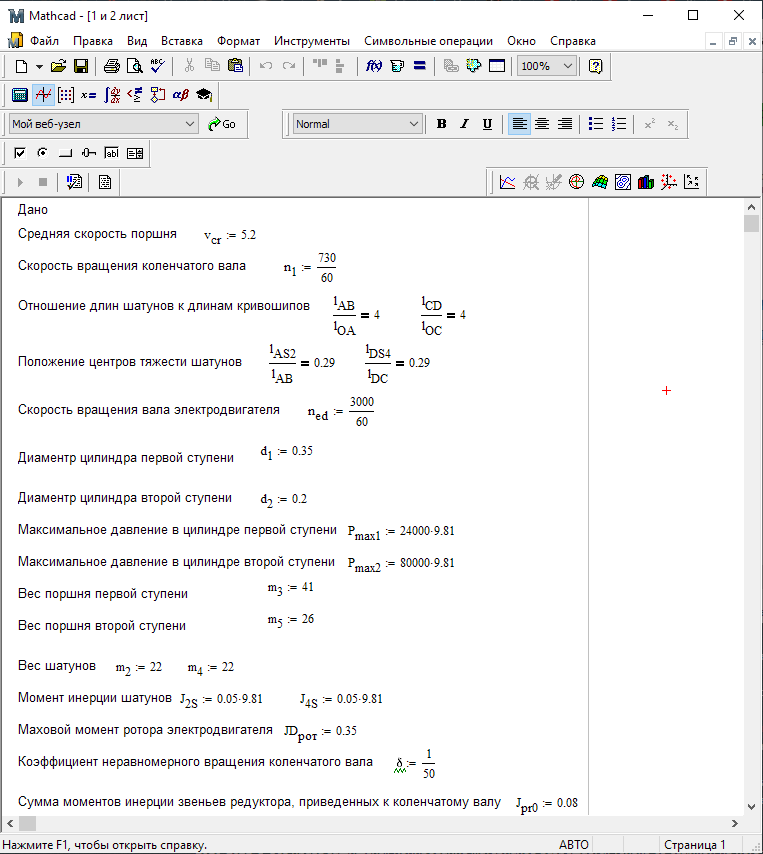Expand the 'Мой веб-узел' address dropdown
Image resolution: width=763 pixels, height=854 pixels.
click(190, 124)
